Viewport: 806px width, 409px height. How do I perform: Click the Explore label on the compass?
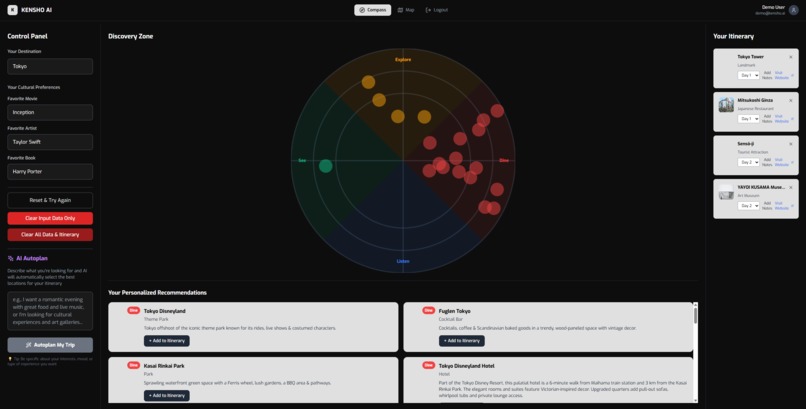[x=403, y=60]
